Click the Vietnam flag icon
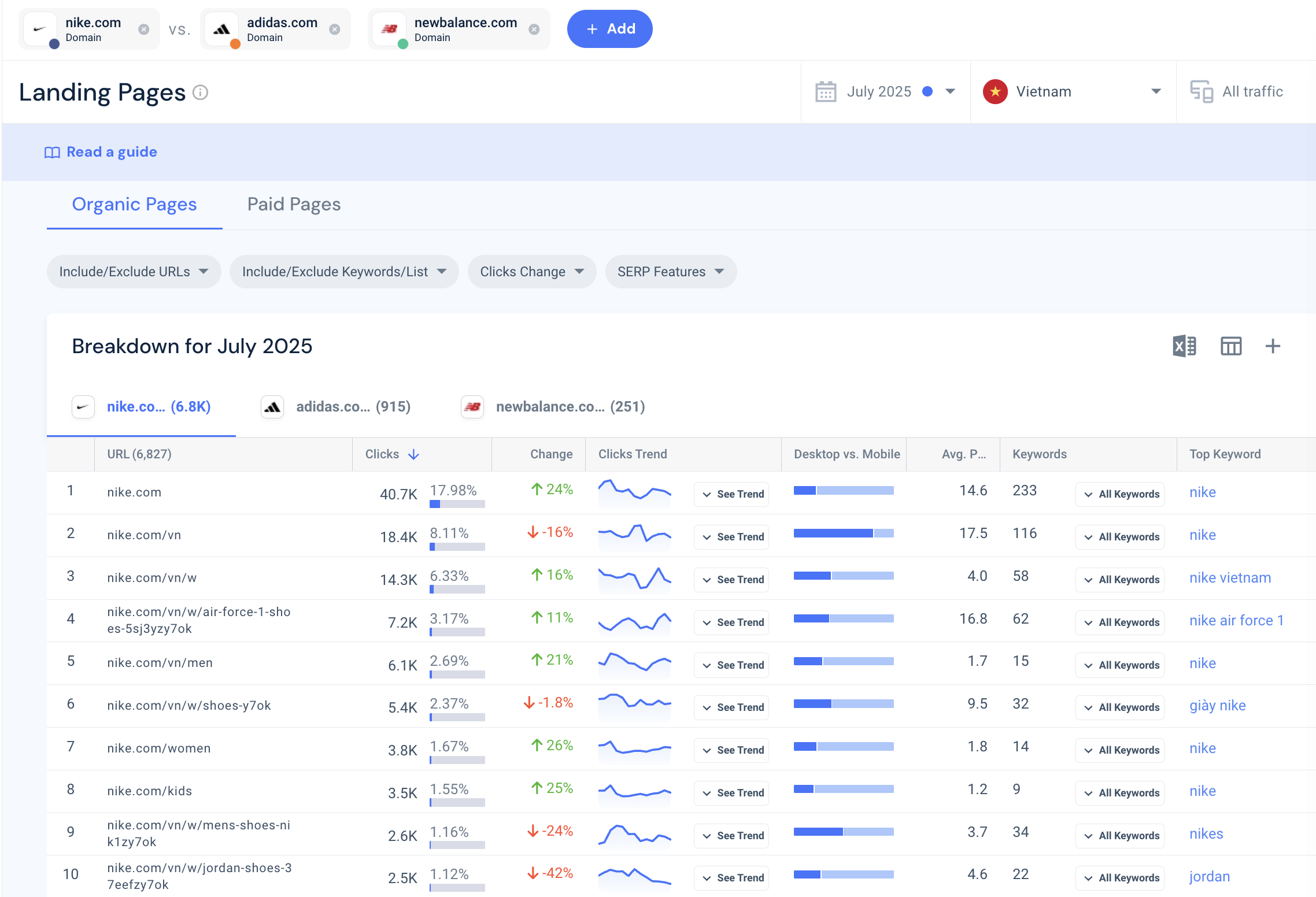The image size is (1316, 897). pos(995,92)
